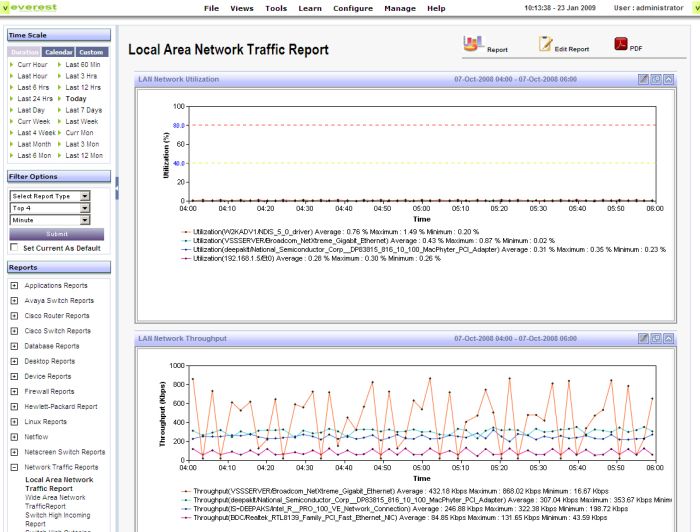Collapse the LAN Network Utilization panel
Viewport: 700px width, 532px height.
point(668,79)
